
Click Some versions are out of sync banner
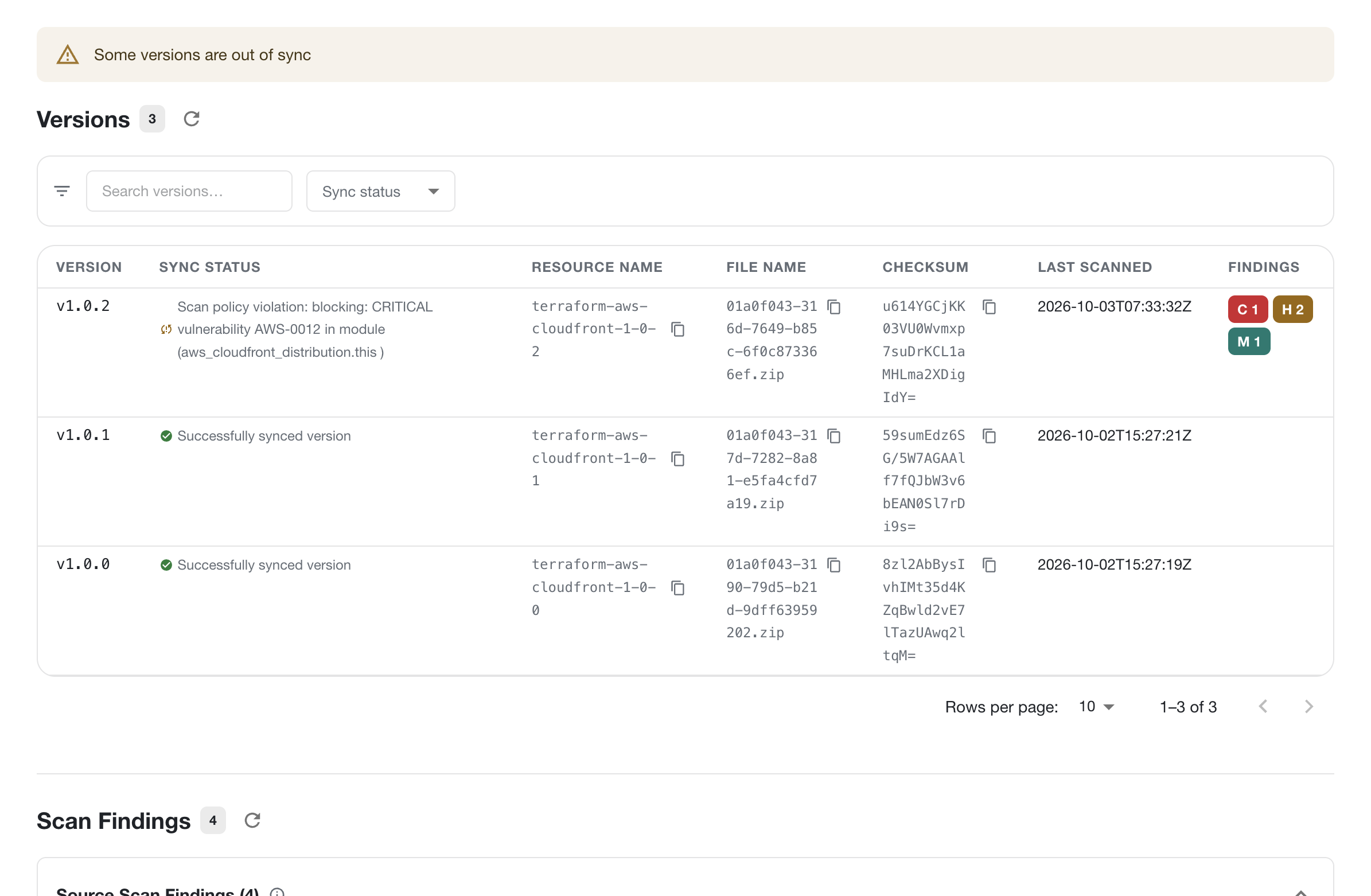(685, 54)
